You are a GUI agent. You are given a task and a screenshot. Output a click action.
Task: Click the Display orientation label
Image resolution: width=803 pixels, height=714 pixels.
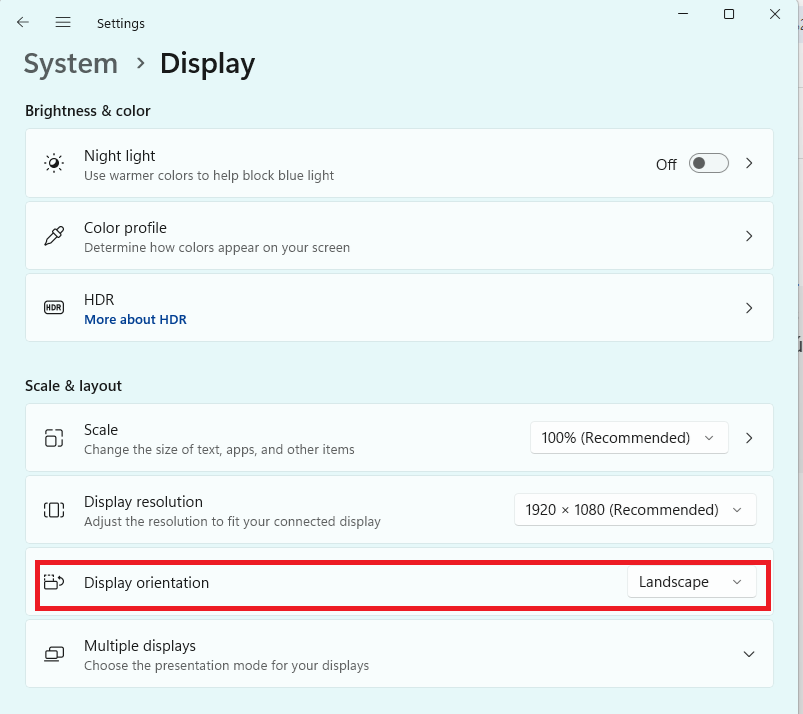146,583
